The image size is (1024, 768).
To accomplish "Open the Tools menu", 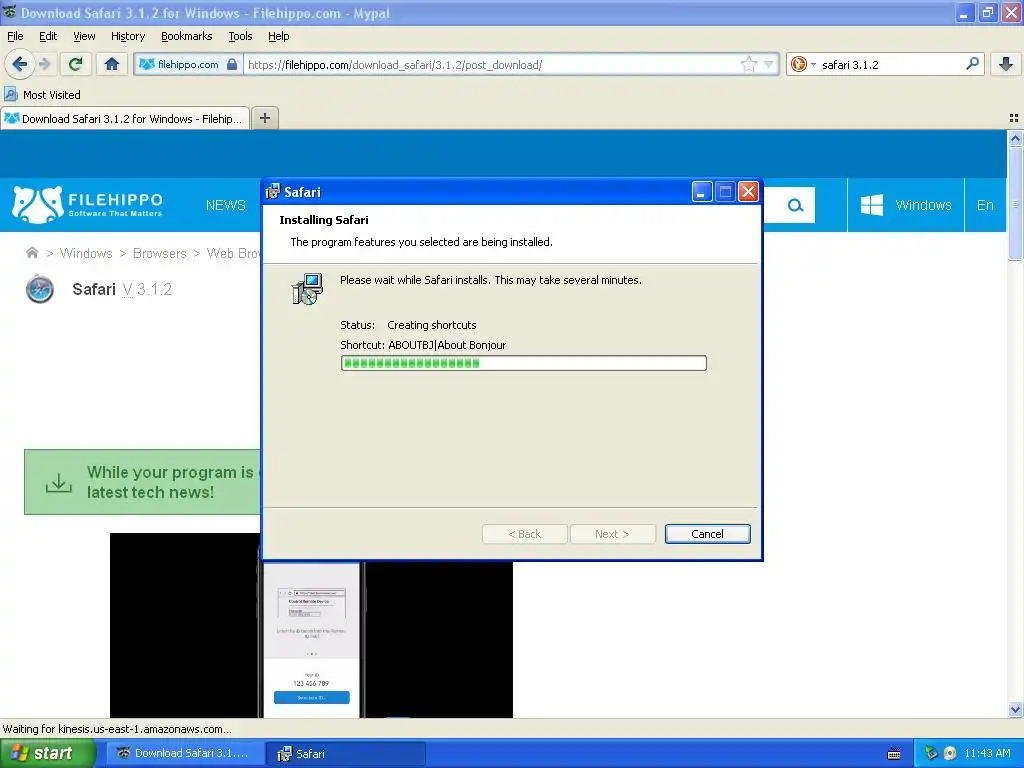I will click(x=240, y=36).
